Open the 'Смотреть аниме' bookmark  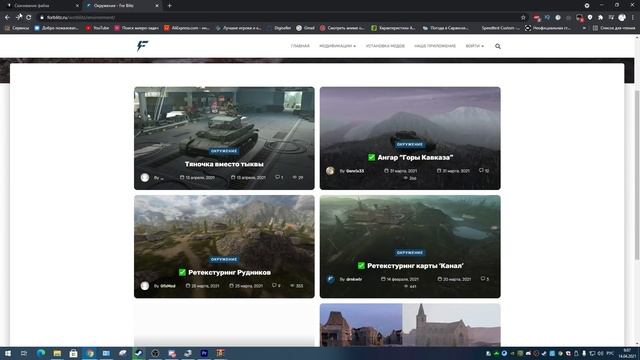[342, 28]
